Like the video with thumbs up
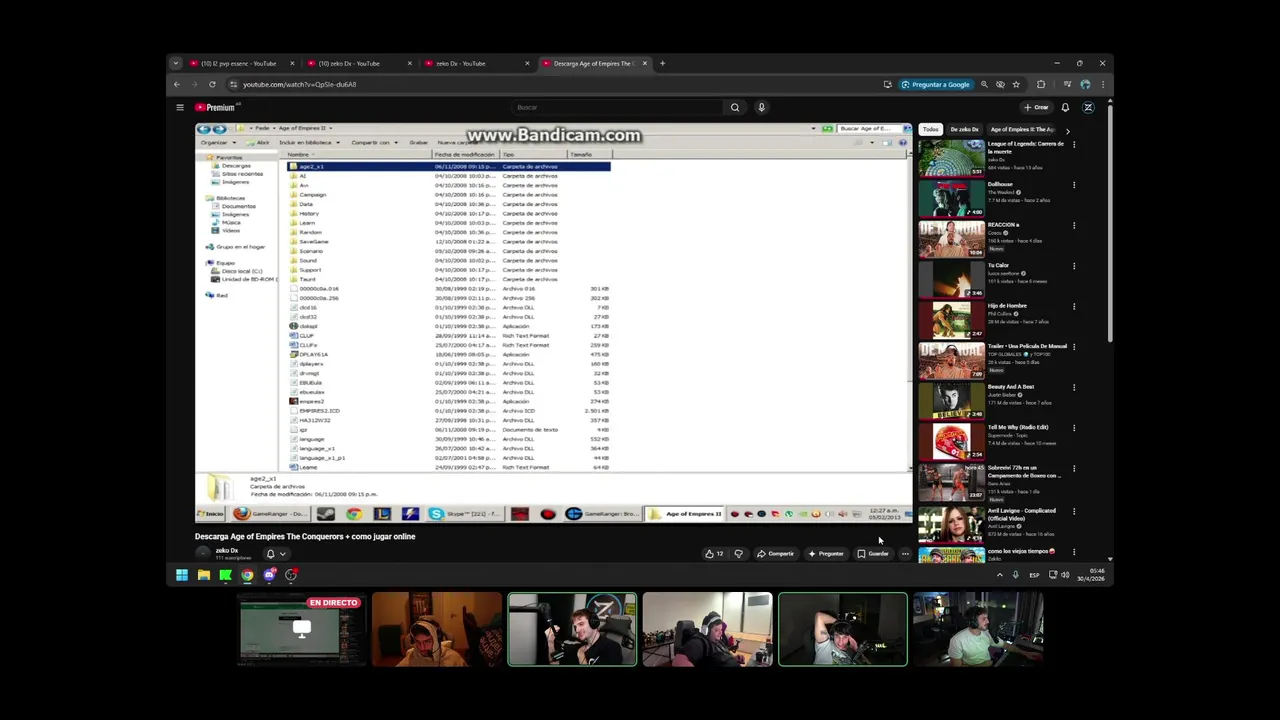This screenshot has height=720, width=1280. coord(713,553)
